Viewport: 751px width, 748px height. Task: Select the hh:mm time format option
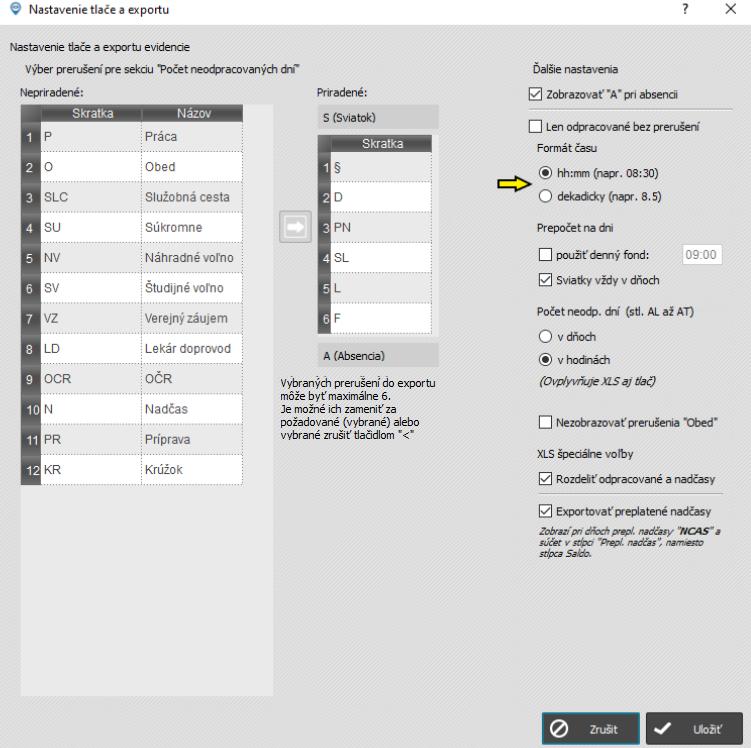click(x=546, y=172)
